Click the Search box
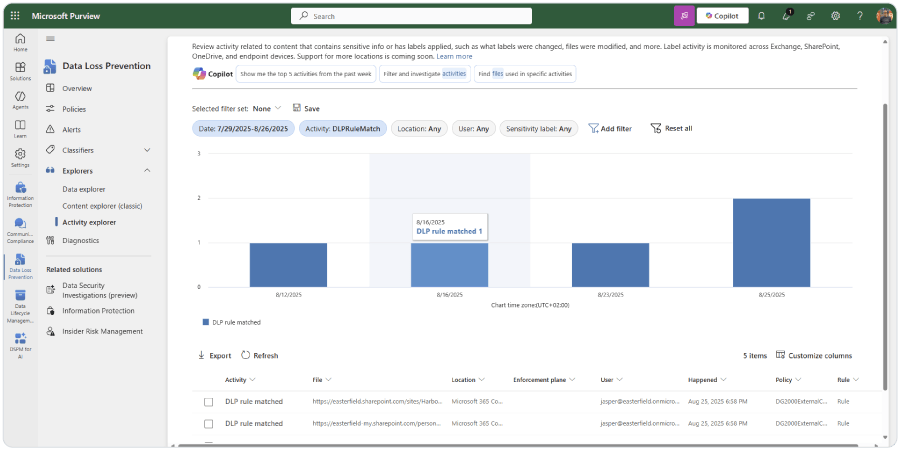This screenshot has height=452, width=900. pos(412,16)
